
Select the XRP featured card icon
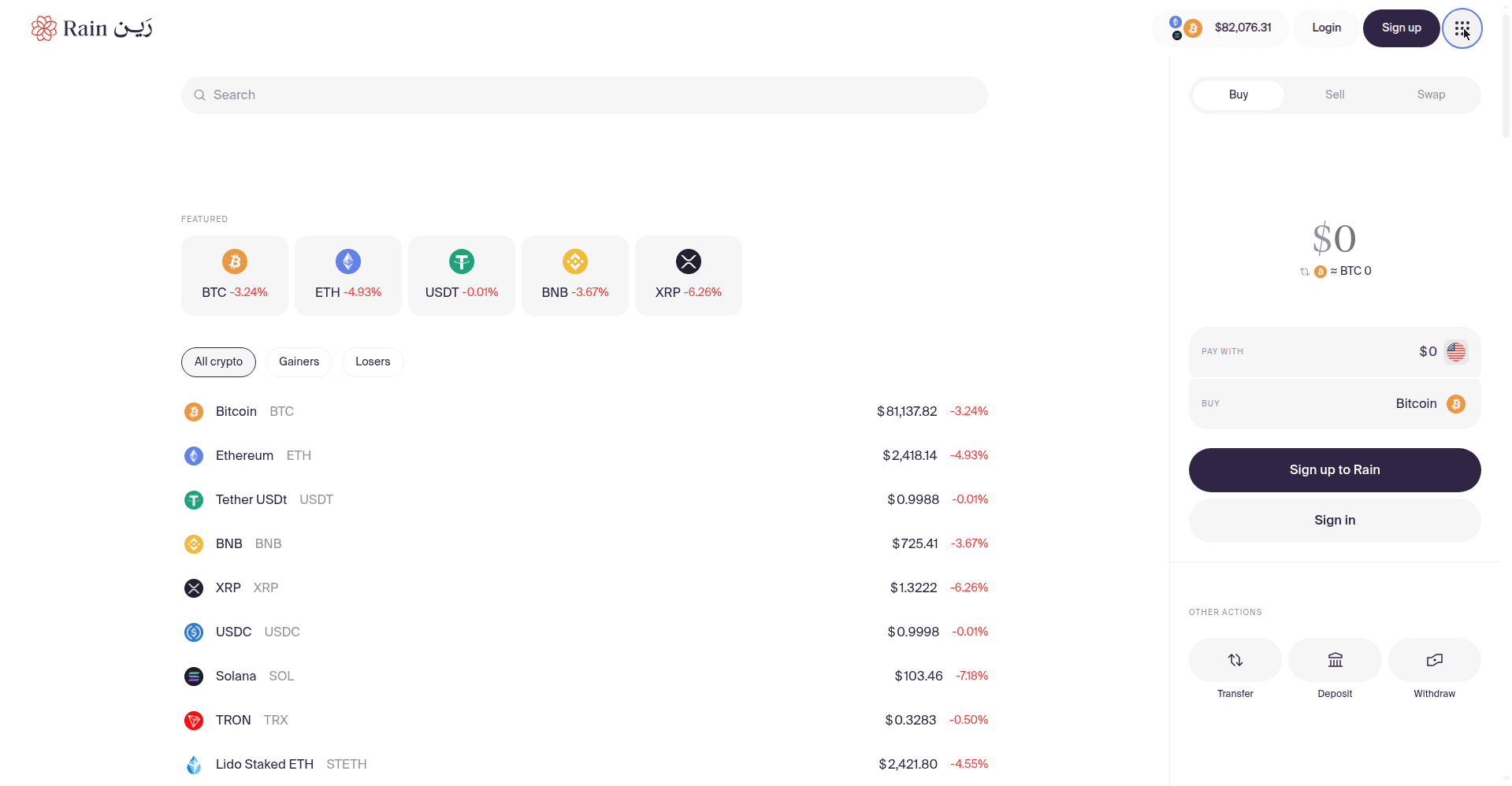pos(689,261)
